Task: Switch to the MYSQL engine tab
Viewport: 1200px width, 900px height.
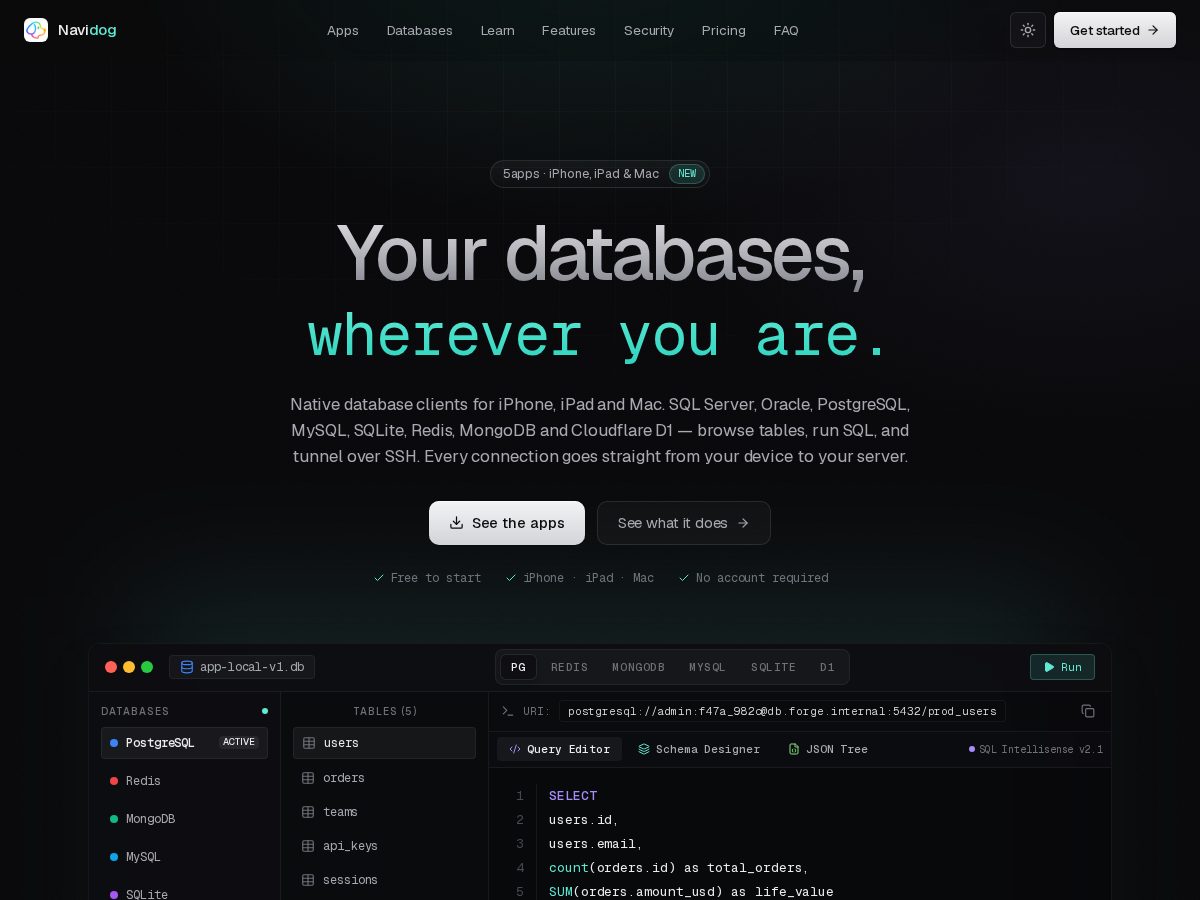Action: coord(707,667)
